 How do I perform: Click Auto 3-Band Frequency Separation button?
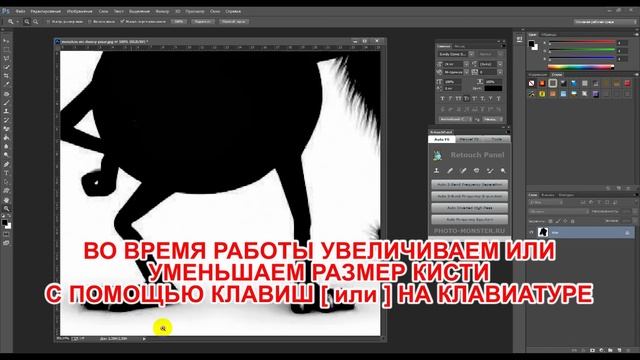click(469, 196)
